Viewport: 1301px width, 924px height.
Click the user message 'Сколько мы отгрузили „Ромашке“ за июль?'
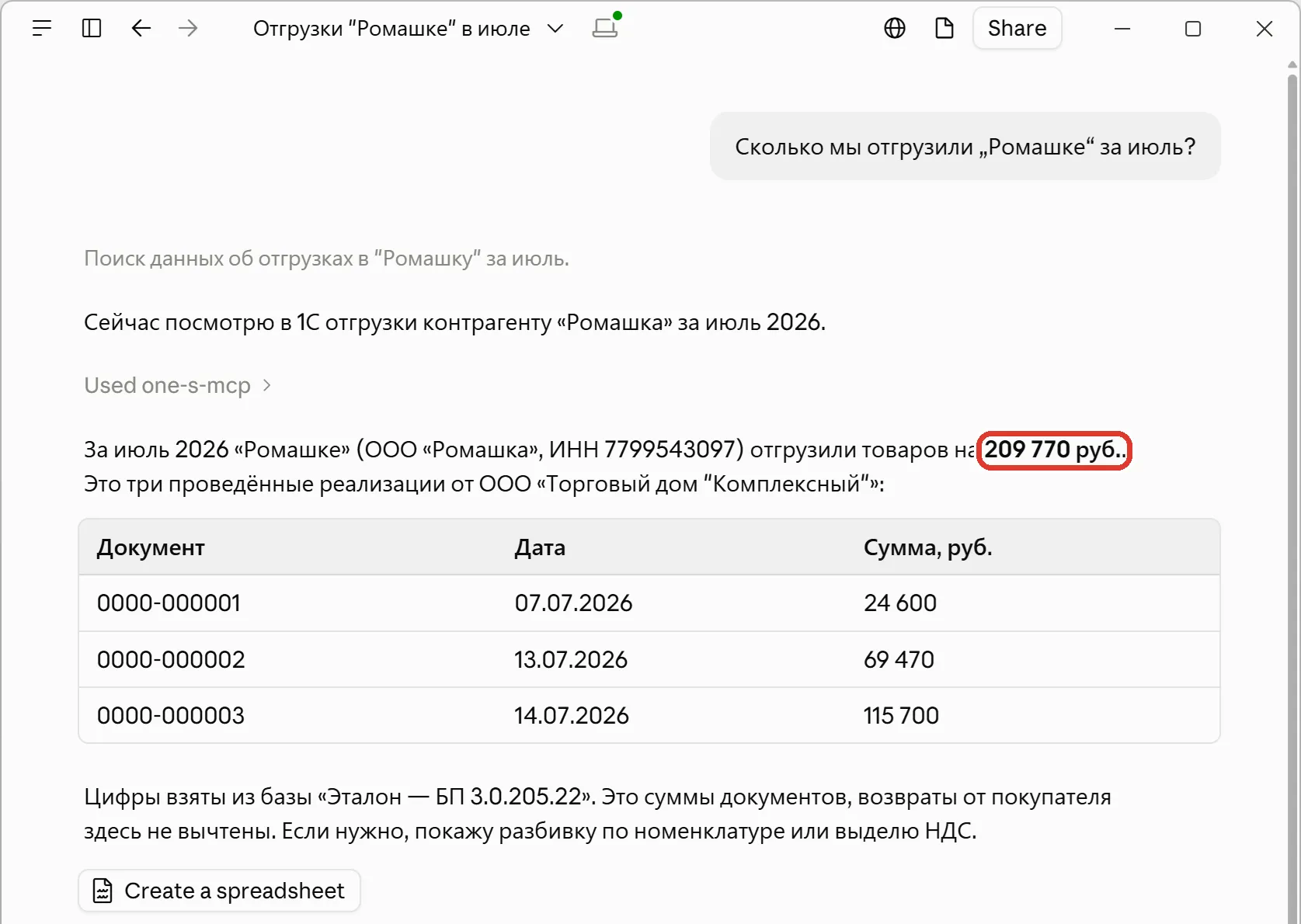(x=965, y=146)
